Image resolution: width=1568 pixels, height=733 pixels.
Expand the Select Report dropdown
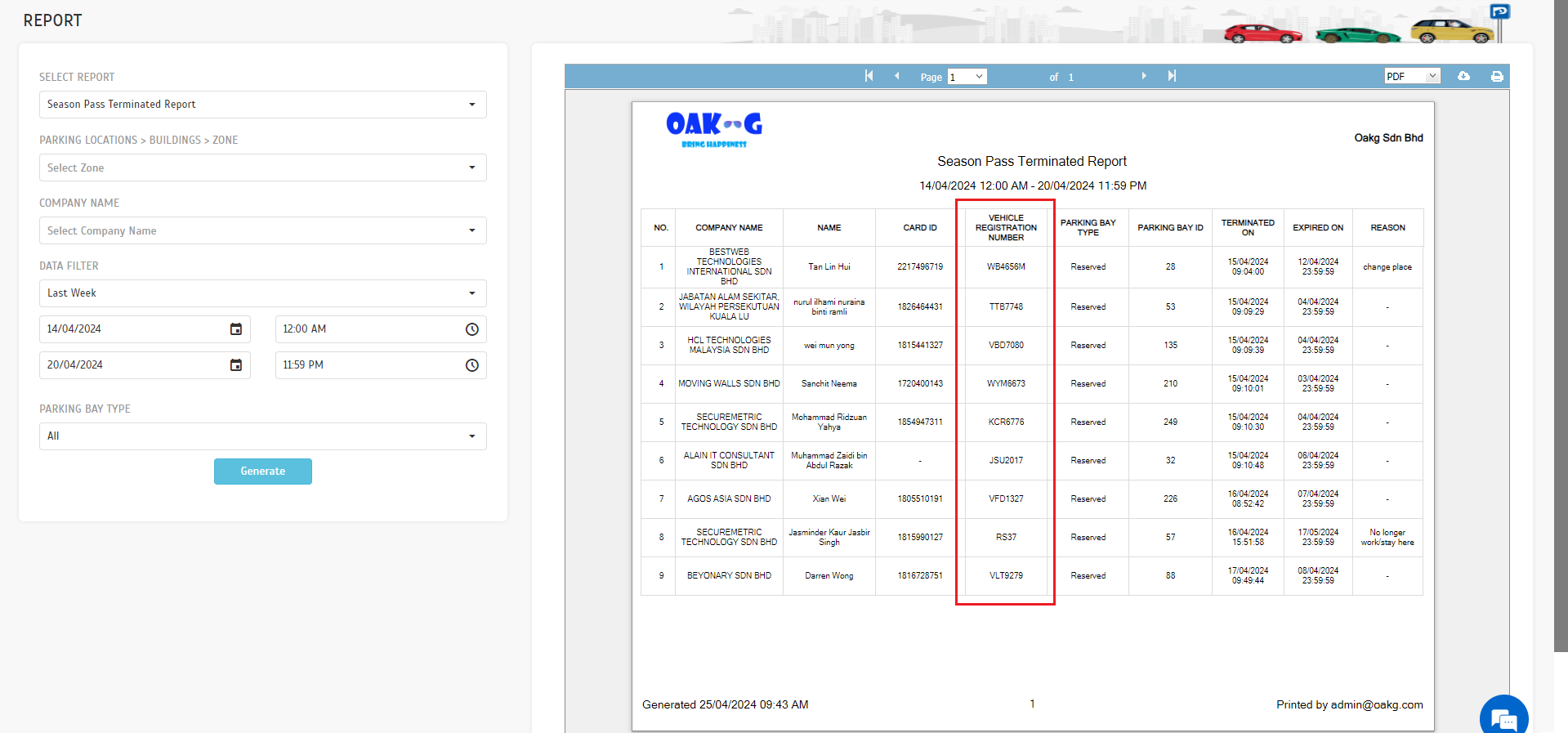[262, 105]
